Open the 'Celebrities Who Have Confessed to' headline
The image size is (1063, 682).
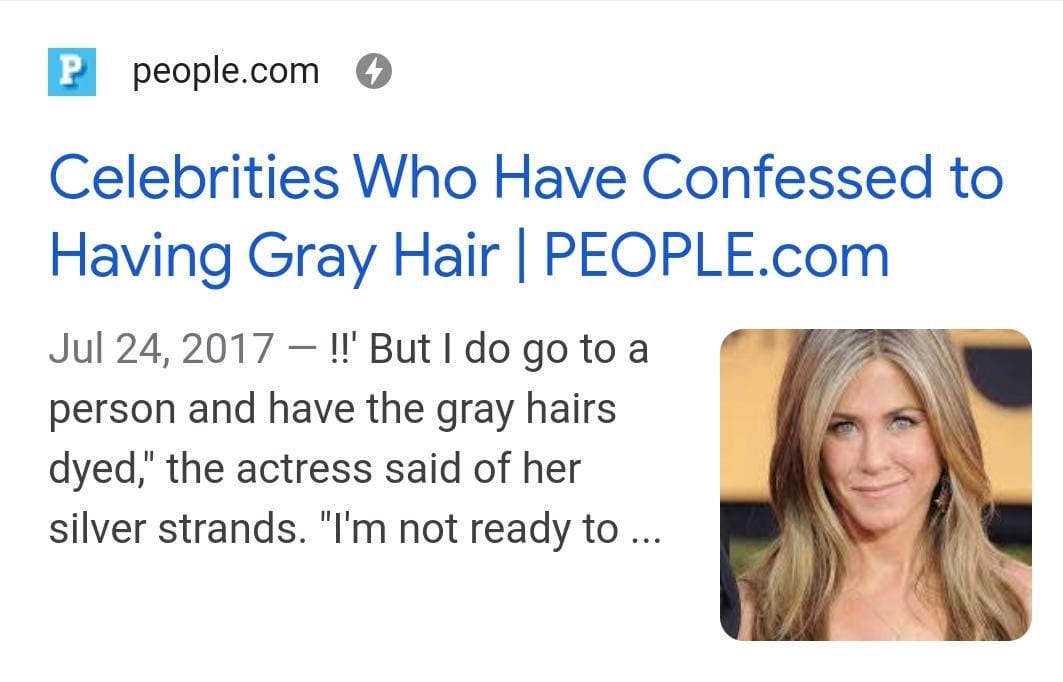point(526,178)
